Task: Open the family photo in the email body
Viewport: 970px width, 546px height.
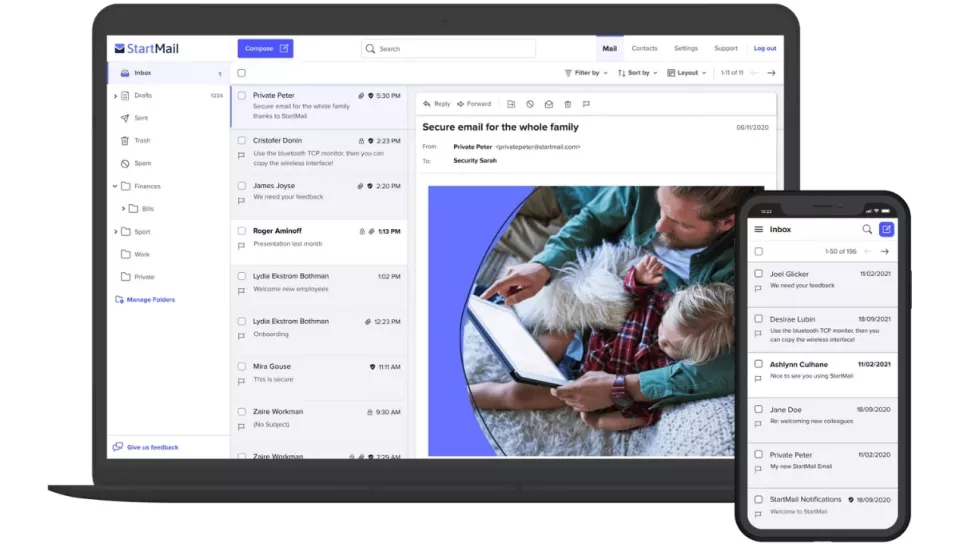Action: coord(596,322)
